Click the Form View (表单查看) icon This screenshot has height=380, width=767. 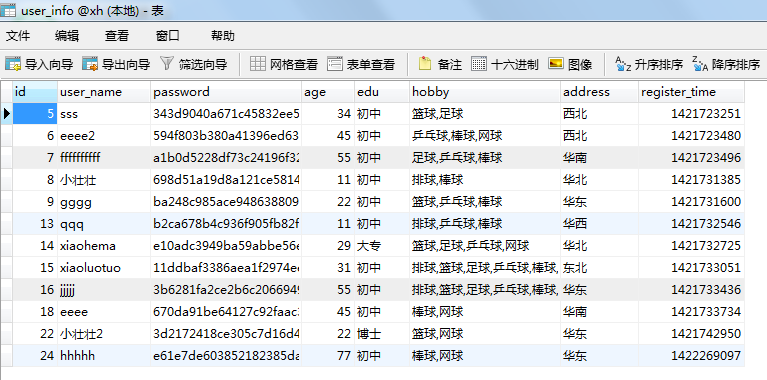pyautogui.click(x=335, y=64)
